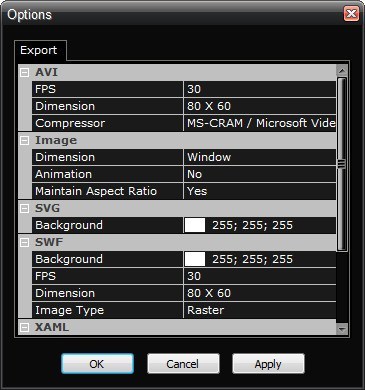Screen dimensions: 365x390
Task: Click the scrollbar down arrow
Action: point(342,329)
